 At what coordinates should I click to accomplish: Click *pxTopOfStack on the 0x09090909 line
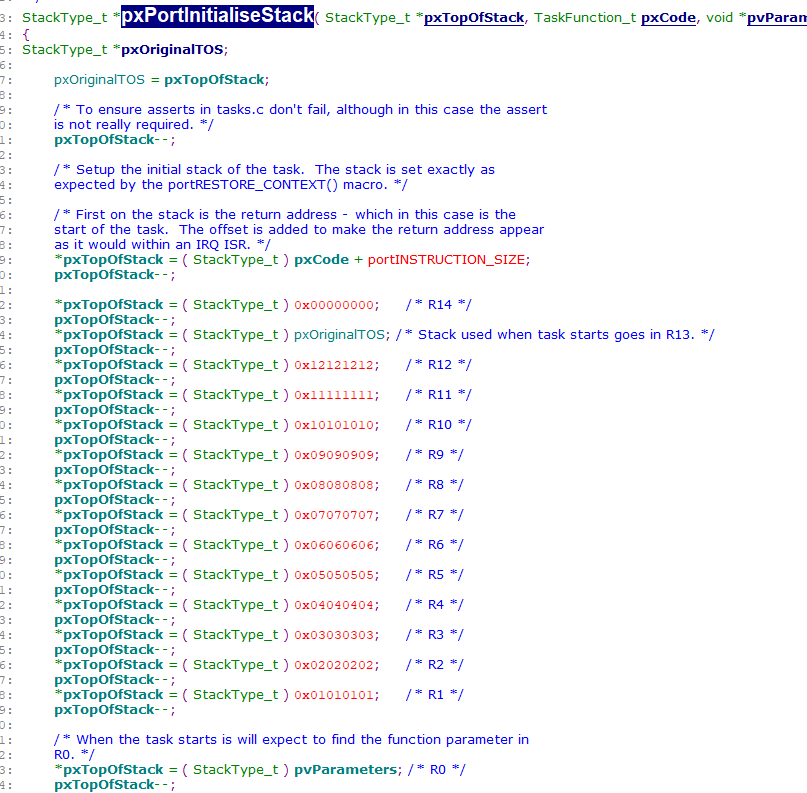pyautogui.click(x=109, y=455)
